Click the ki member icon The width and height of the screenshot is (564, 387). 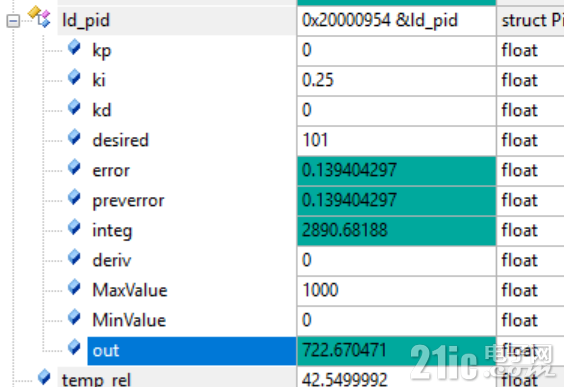74,77
